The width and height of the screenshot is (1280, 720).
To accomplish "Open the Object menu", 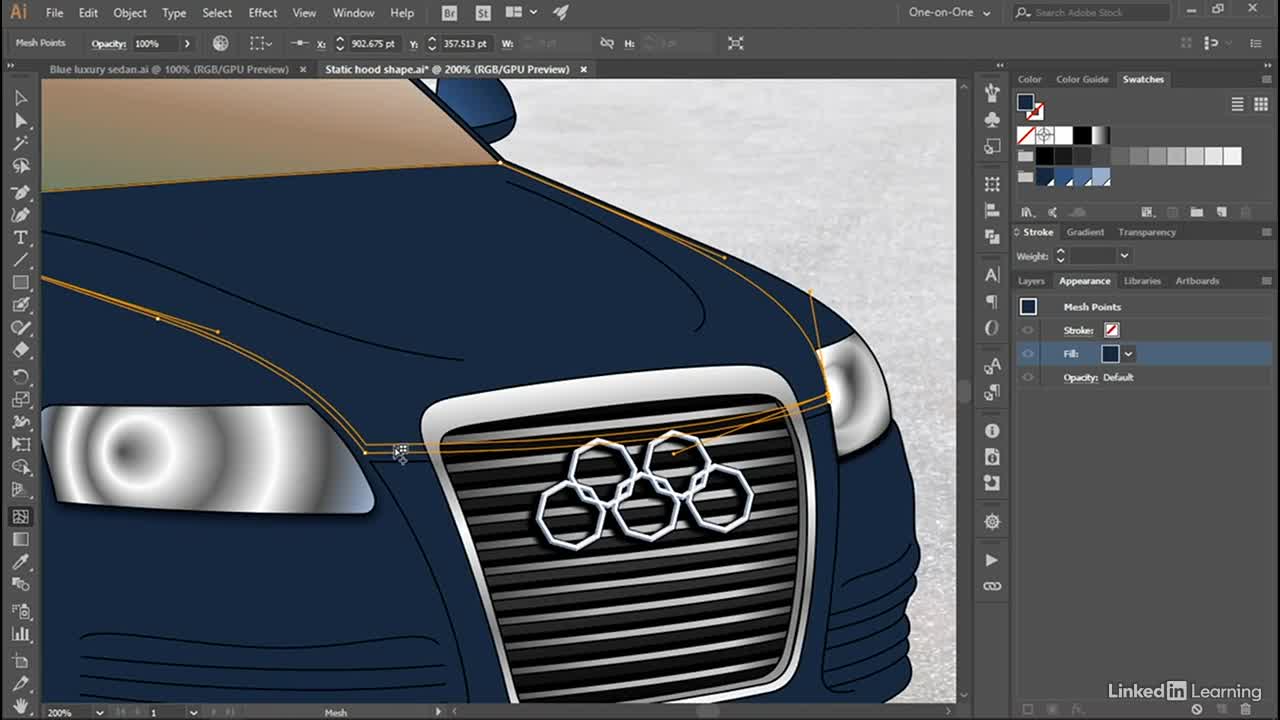I will pos(130,13).
